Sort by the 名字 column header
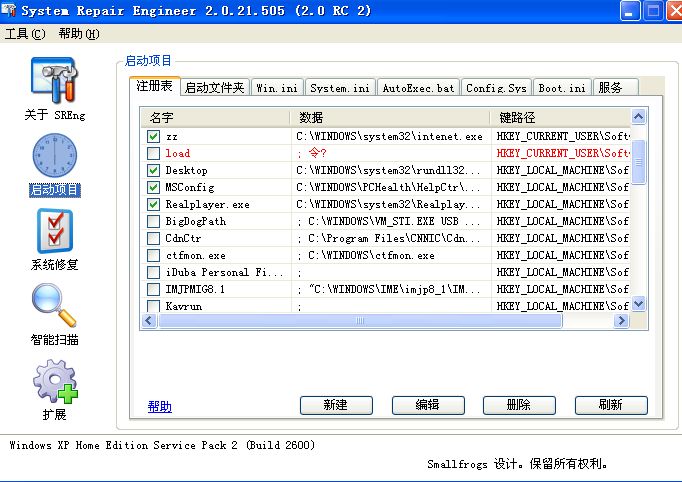 click(216, 117)
